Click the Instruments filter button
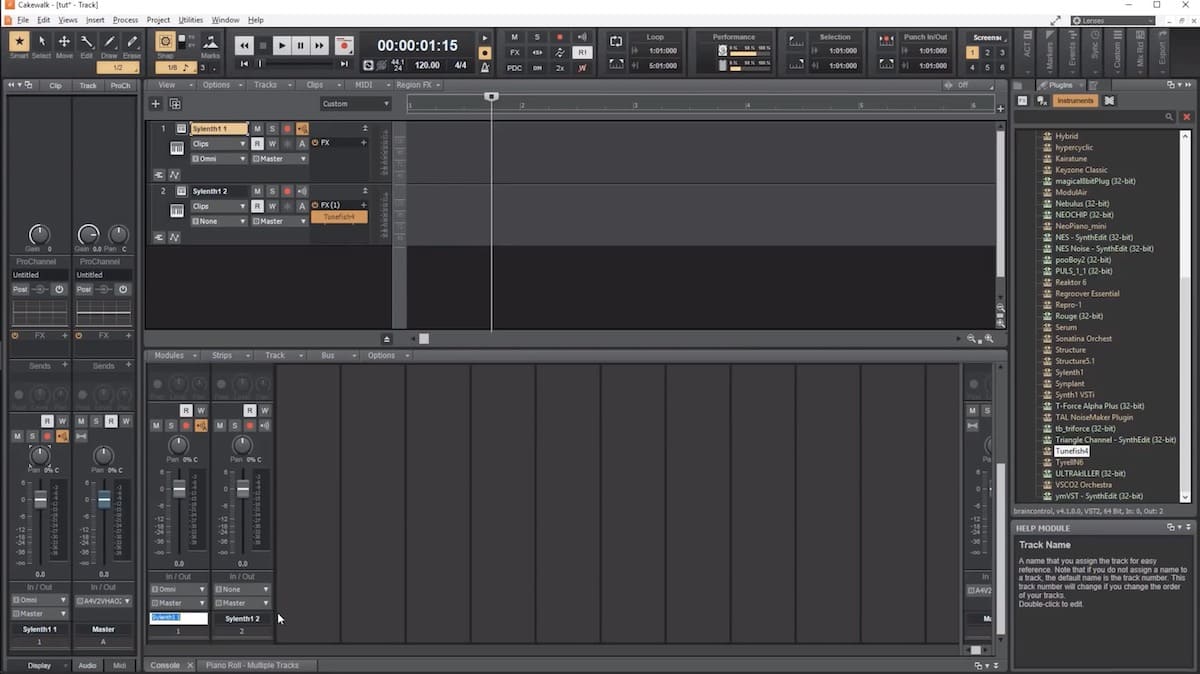 point(1076,101)
